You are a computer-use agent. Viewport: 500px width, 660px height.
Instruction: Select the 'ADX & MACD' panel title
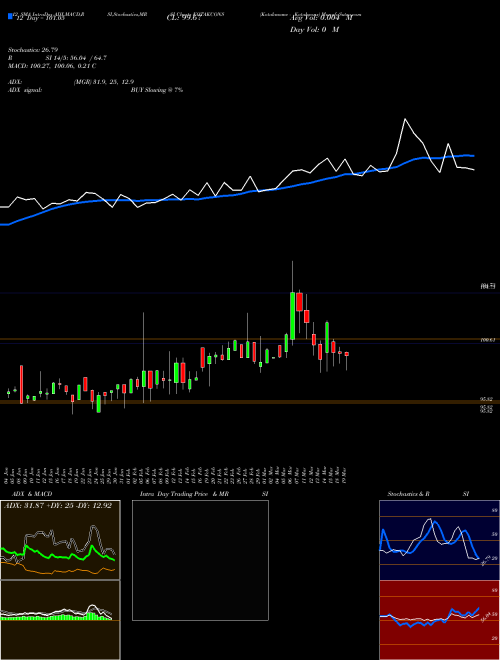[x=32, y=494]
